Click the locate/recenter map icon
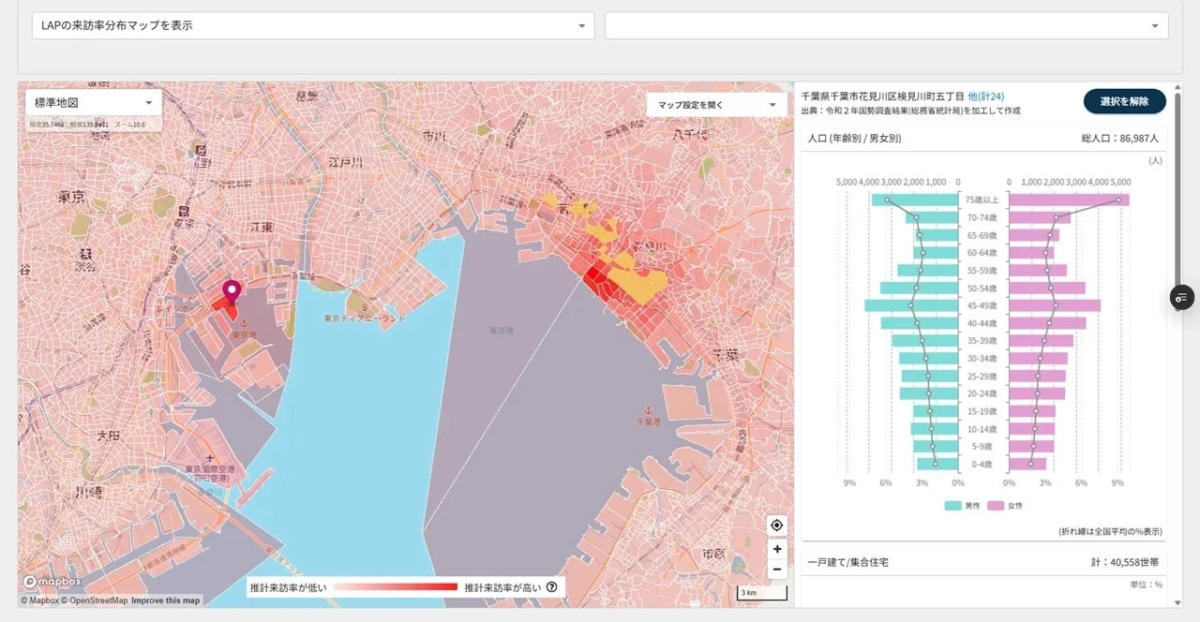The height and width of the screenshot is (622, 1200). [777, 525]
